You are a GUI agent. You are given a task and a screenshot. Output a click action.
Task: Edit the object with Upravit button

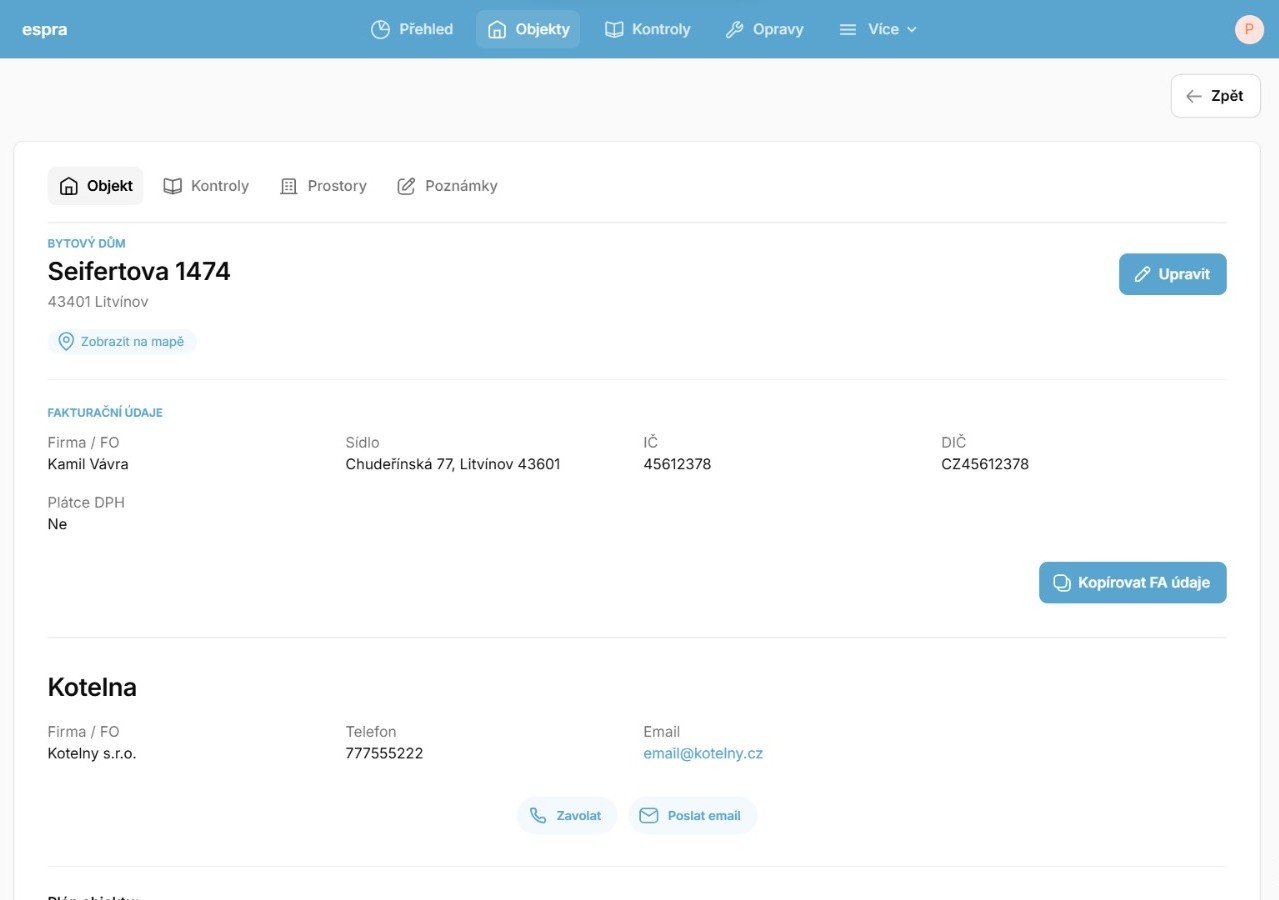(x=1172, y=274)
